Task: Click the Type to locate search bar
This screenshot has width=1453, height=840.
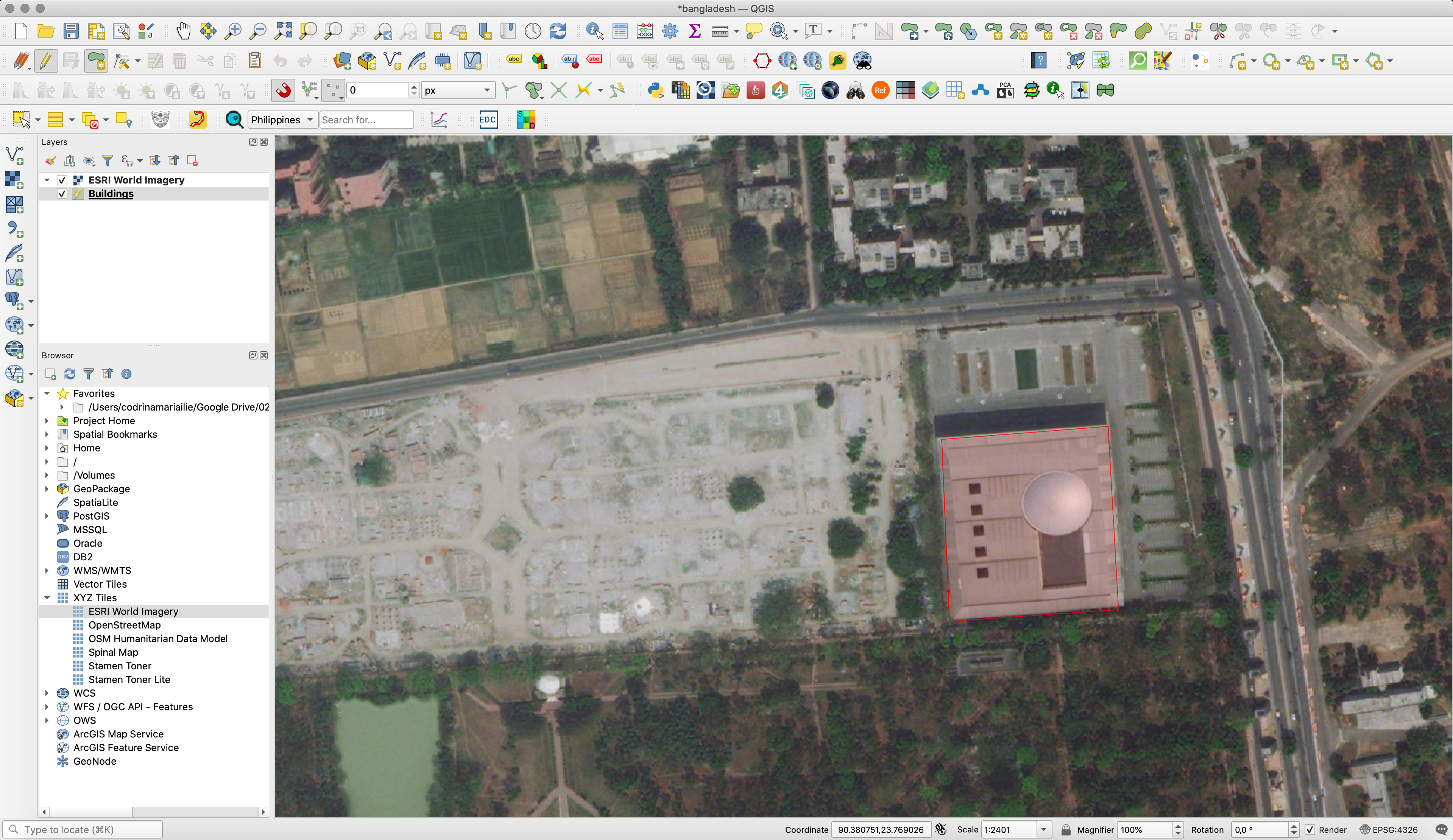Action: [x=83, y=830]
